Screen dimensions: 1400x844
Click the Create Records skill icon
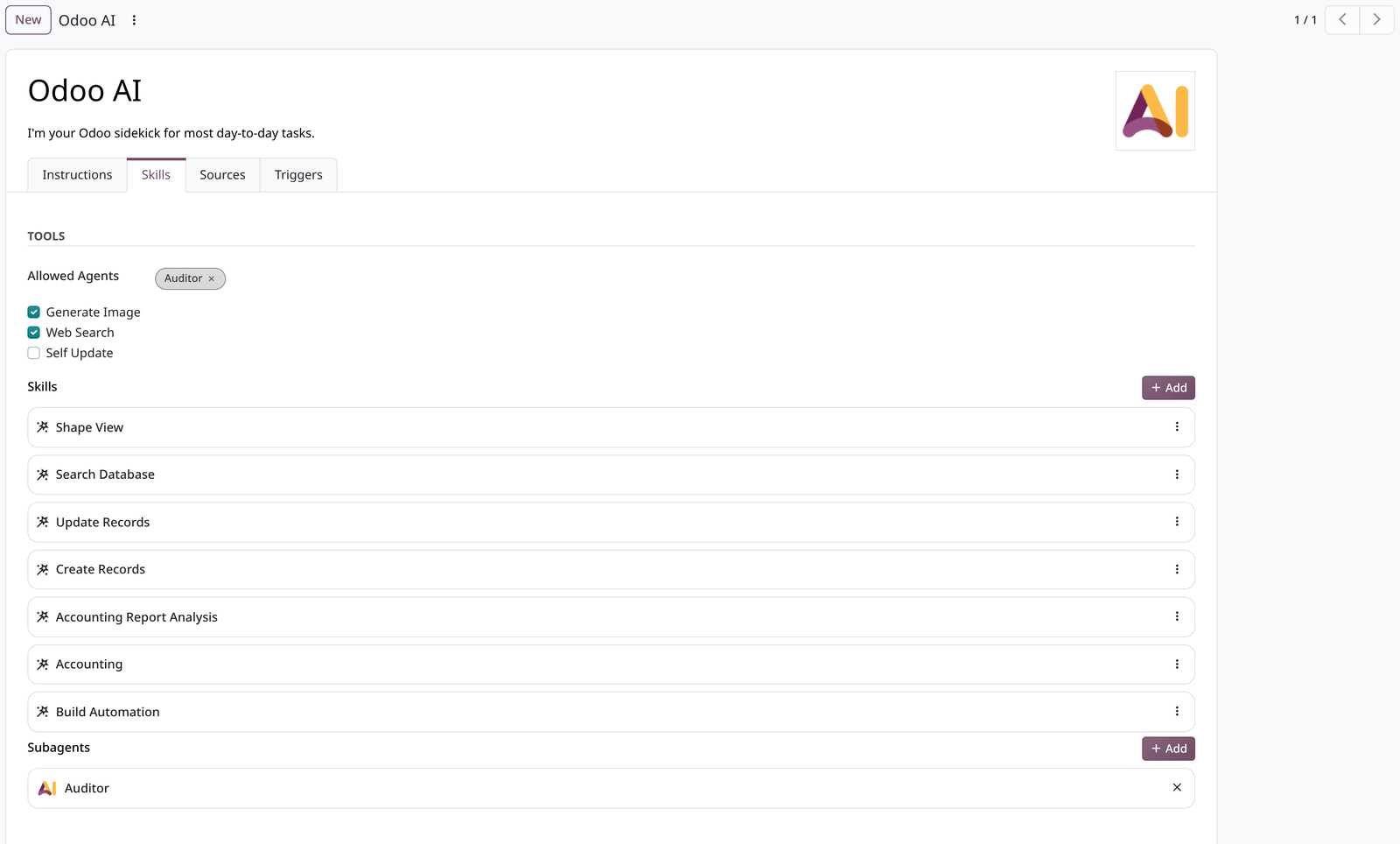43,569
